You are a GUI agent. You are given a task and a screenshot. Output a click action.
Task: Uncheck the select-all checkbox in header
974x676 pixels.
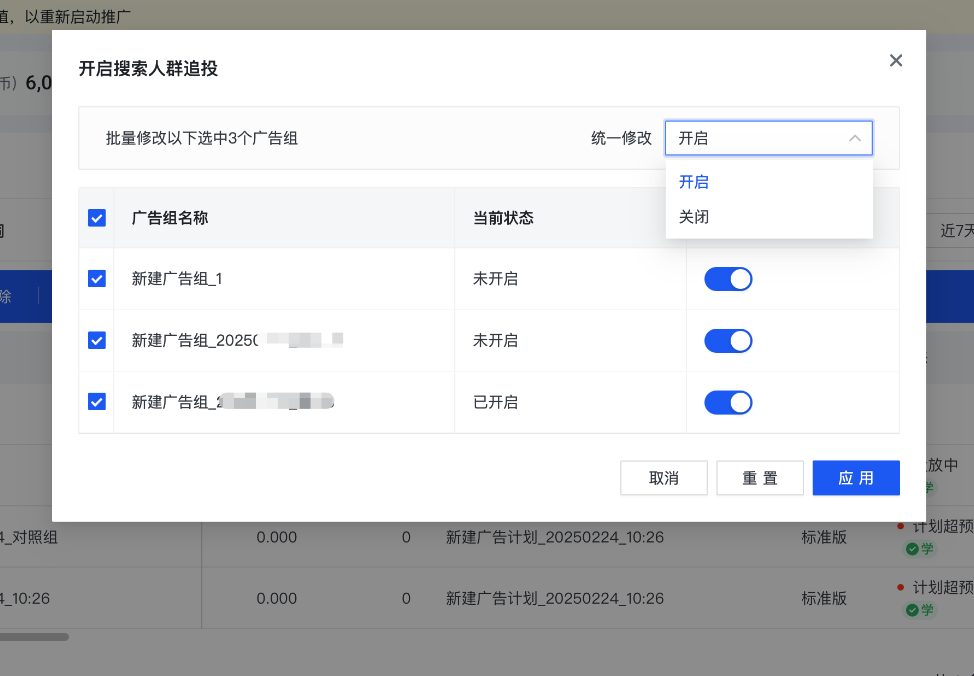coord(96,217)
